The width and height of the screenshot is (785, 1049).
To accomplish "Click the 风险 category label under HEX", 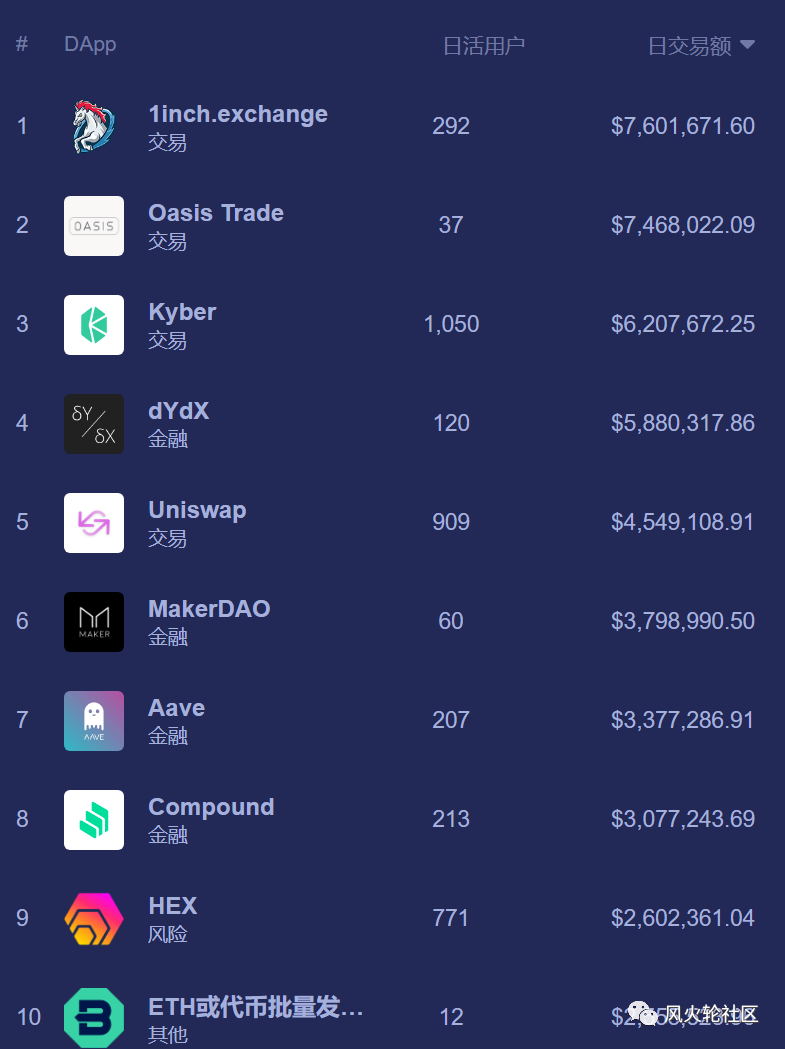I will tap(168, 935).
